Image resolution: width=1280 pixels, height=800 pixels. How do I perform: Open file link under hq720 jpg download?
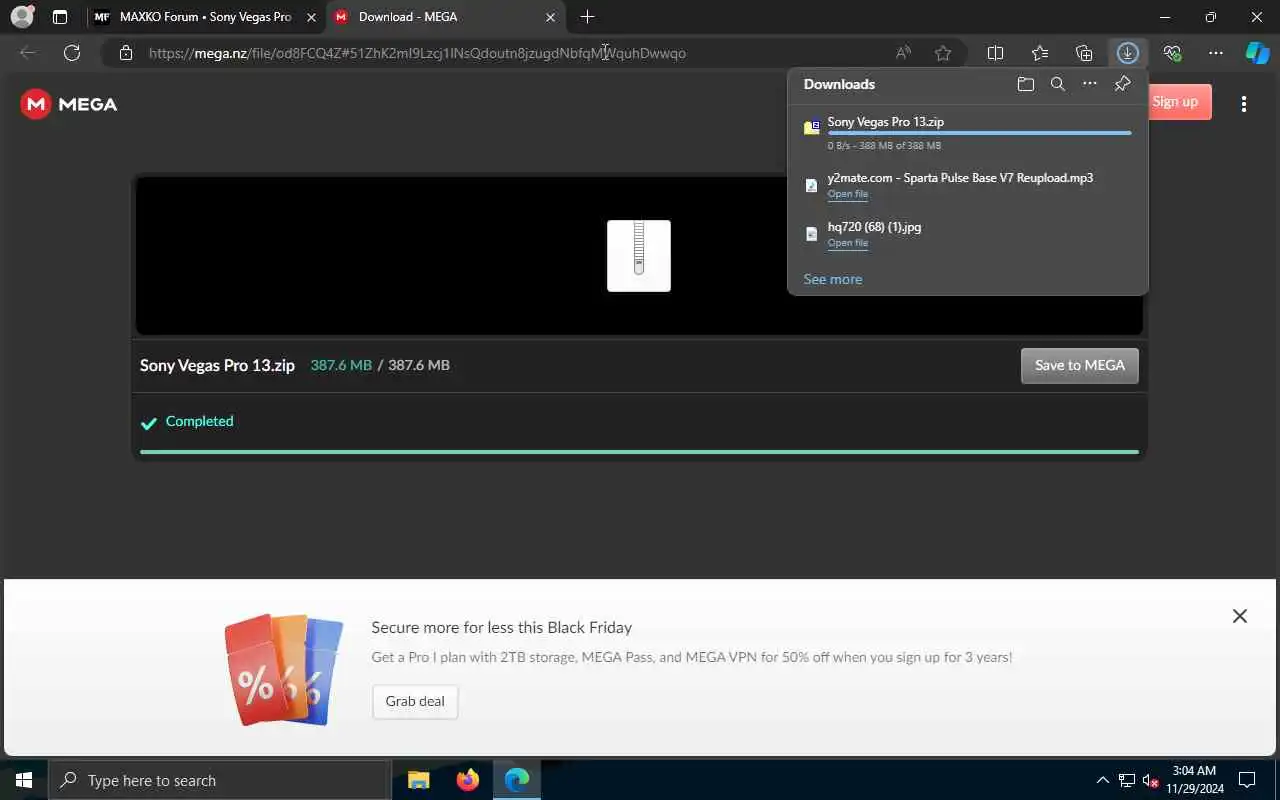[847, 243]
